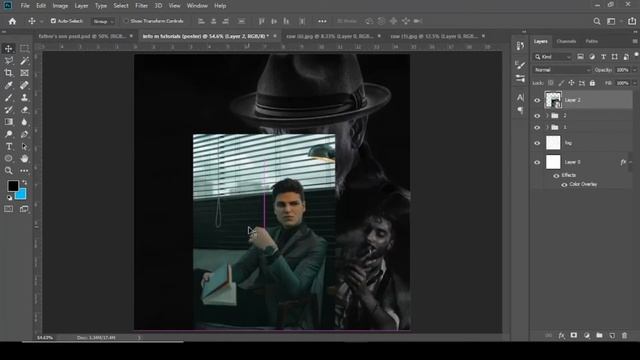Expand layer group 2

pos(547,116)
